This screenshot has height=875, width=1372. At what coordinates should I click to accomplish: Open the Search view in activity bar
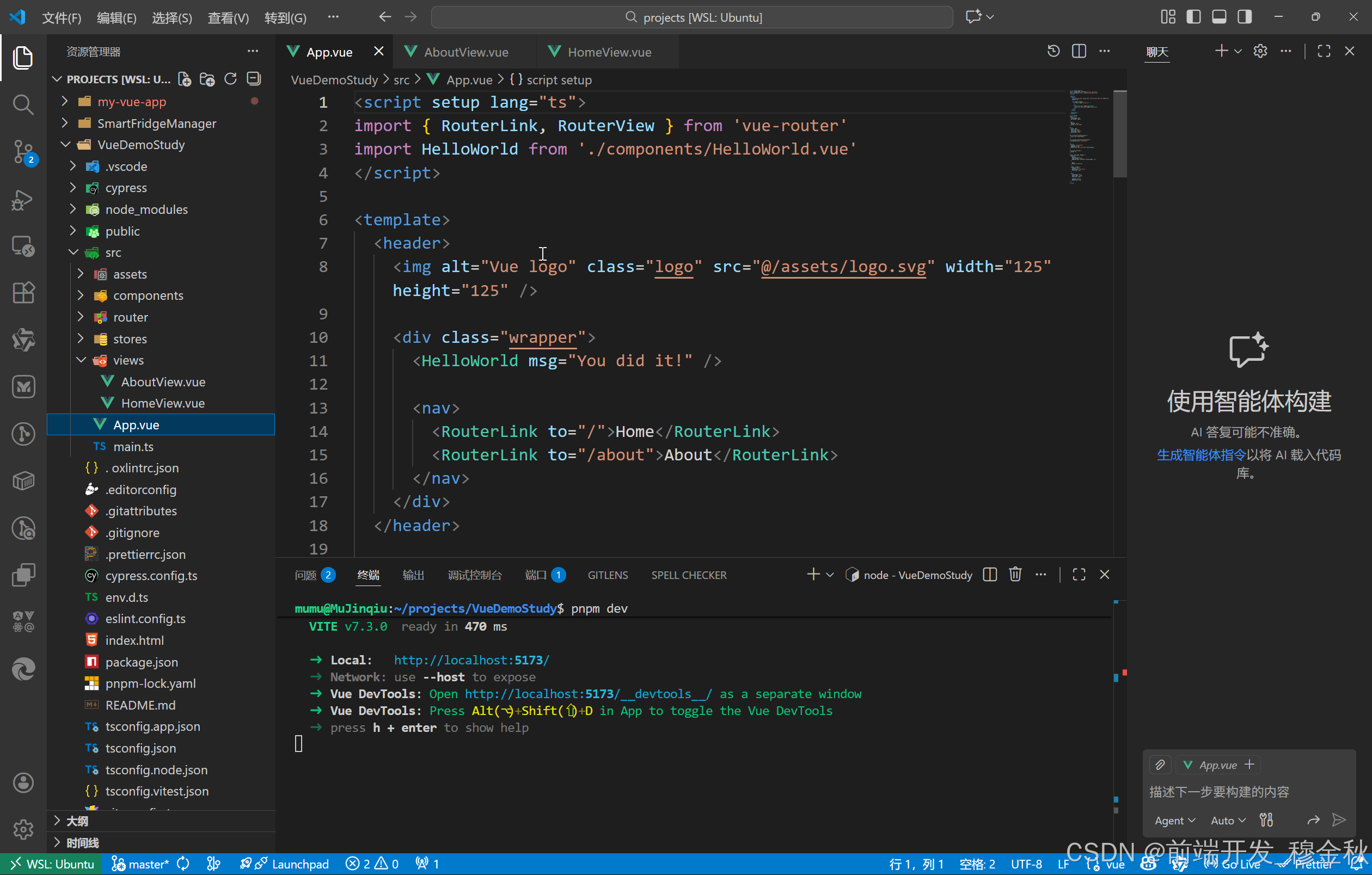(23, 104)
